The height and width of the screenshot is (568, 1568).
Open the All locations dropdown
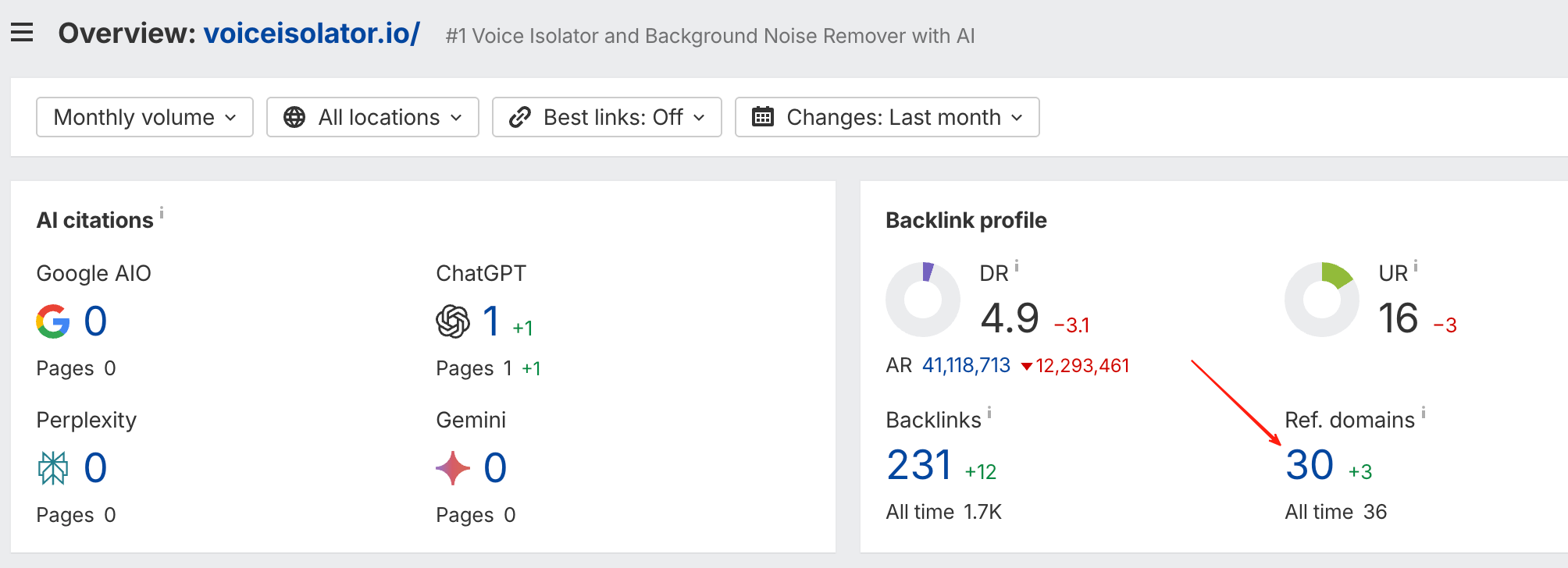(372, 117)
